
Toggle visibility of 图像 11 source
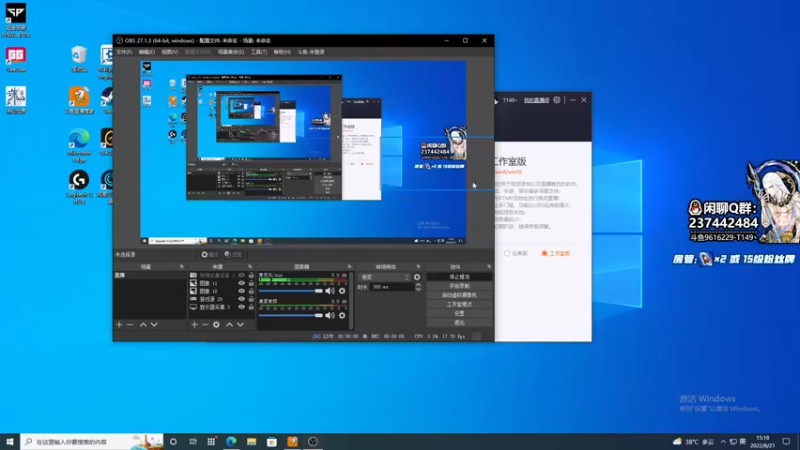pyautogui.click(x=242, y=283)
